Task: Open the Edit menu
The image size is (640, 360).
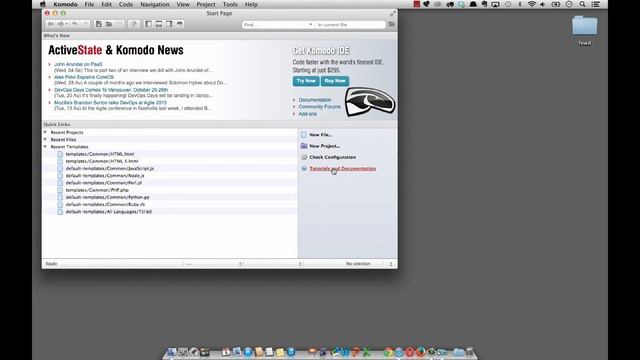Action: point(107,4)
